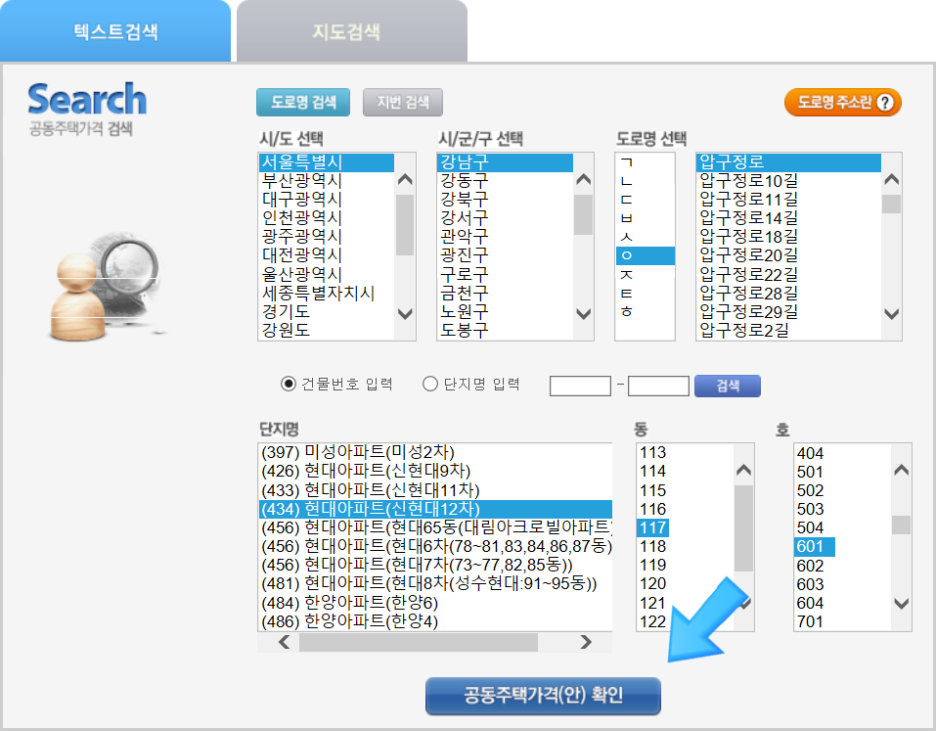The width and height of the screenshot is (936, 731).
Task: Select 건물번호 입력 radio button
Action: pos(288,384)
